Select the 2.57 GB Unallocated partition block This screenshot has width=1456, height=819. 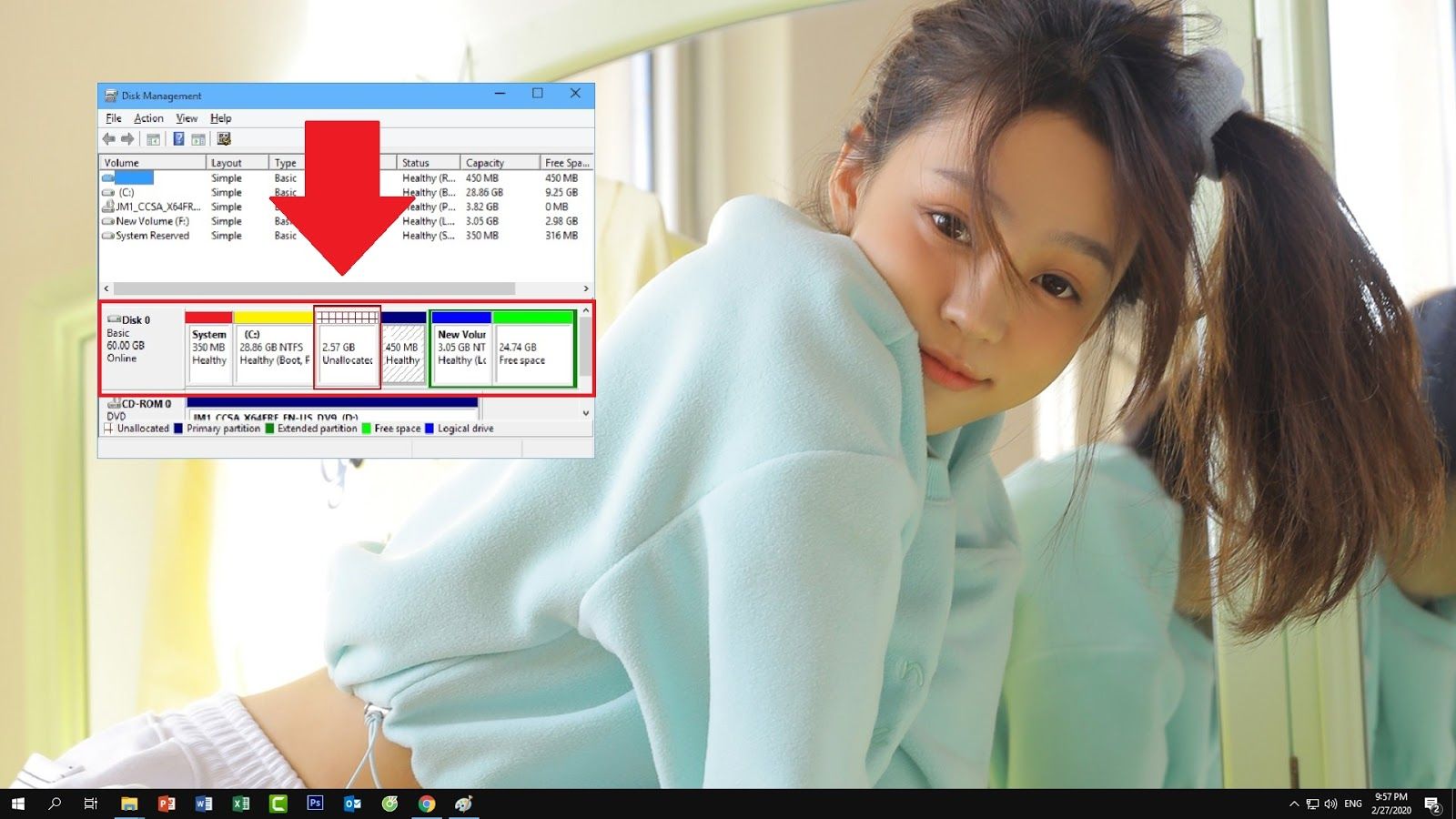(347, 350)
